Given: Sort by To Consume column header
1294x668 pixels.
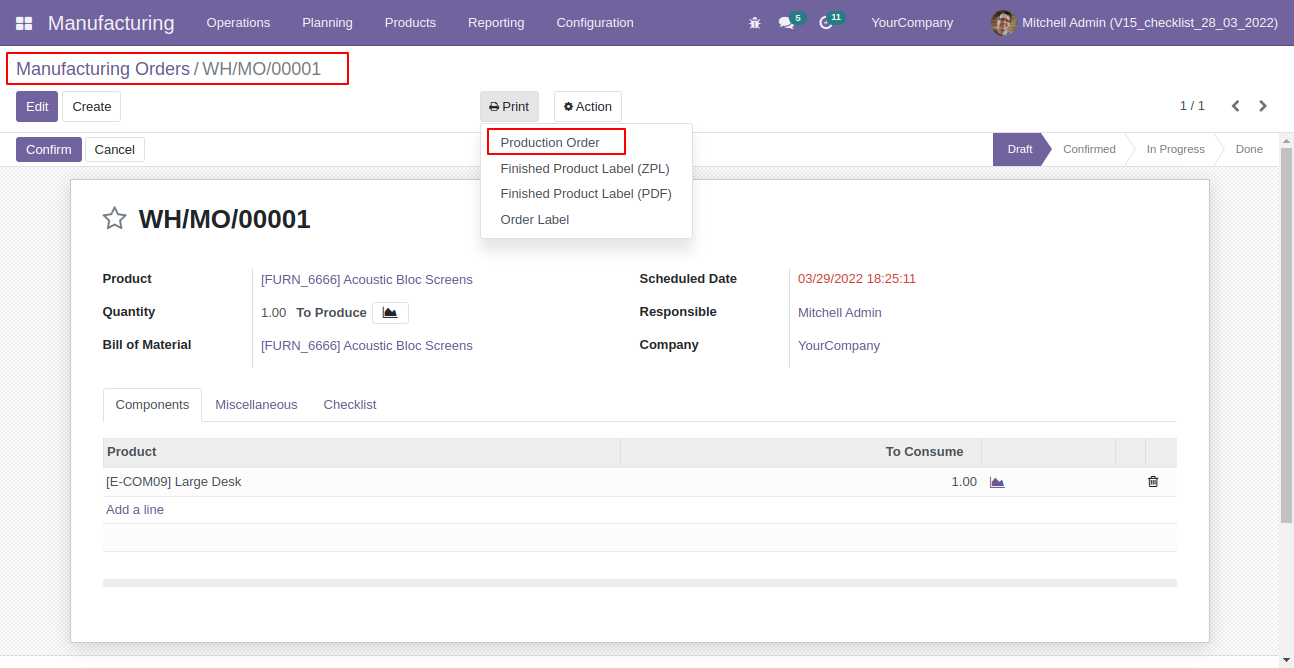Looking at the screenshot, I should (x=801, y=452).
